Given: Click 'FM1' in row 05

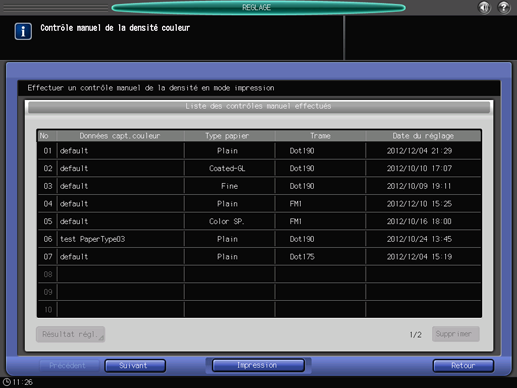Looking at the screenshot, I should [296, 222].
